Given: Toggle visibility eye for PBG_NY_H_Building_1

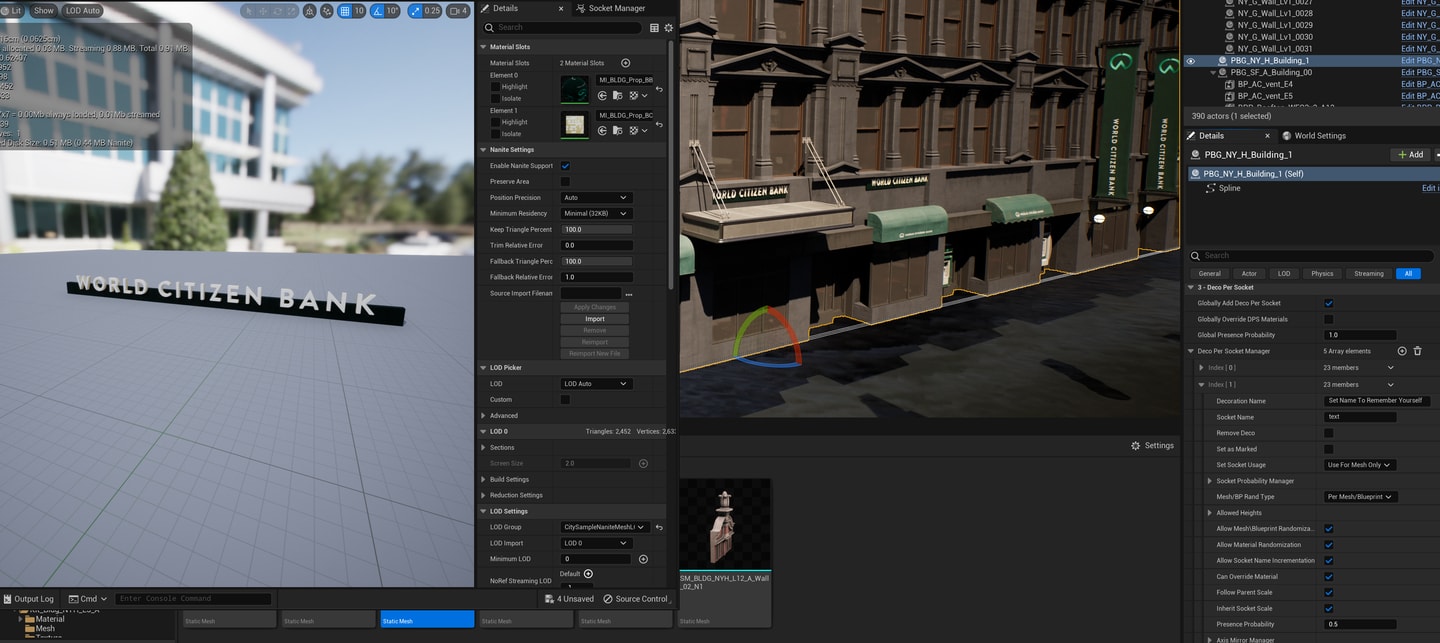Looking at the screenshot, I should [1190, 60].
